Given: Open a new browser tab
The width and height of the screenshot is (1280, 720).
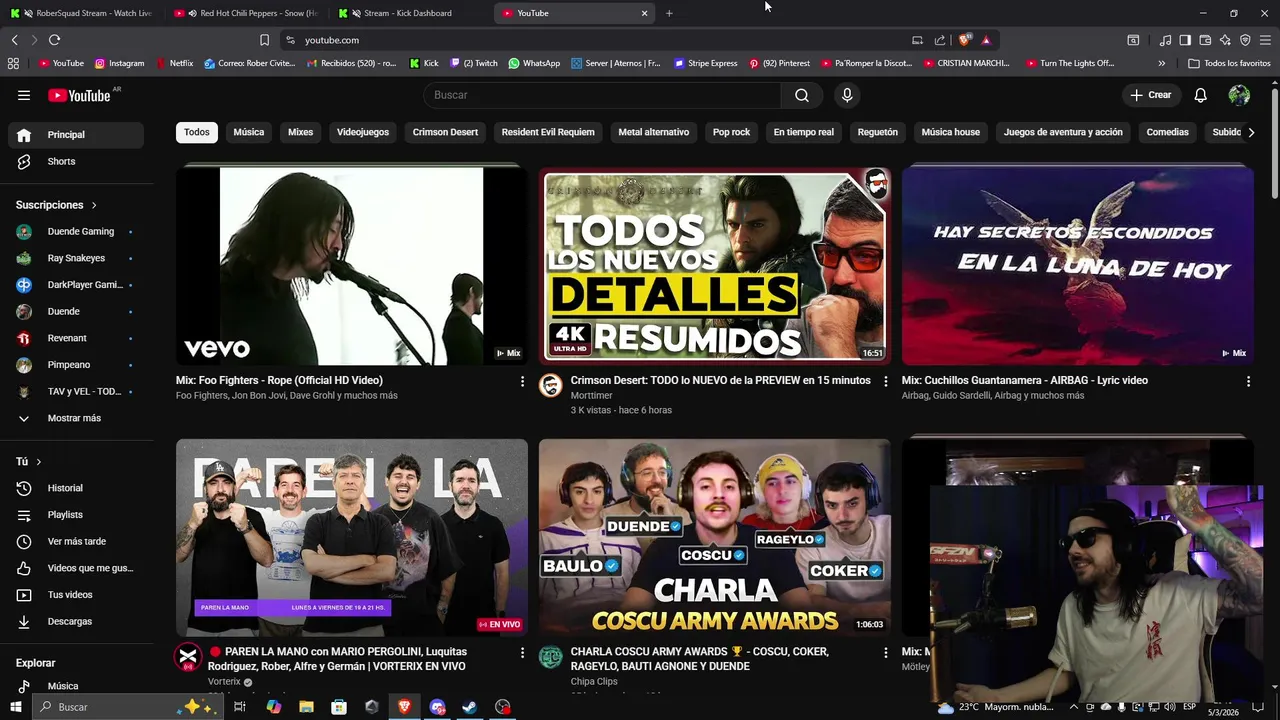Looking at the screenshot, I should pyautogui.click(x=669, y=13).
